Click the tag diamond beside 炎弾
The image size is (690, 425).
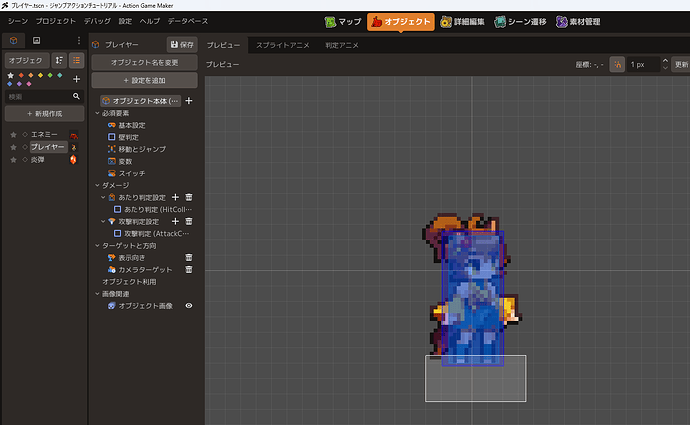tap(25, 160)
